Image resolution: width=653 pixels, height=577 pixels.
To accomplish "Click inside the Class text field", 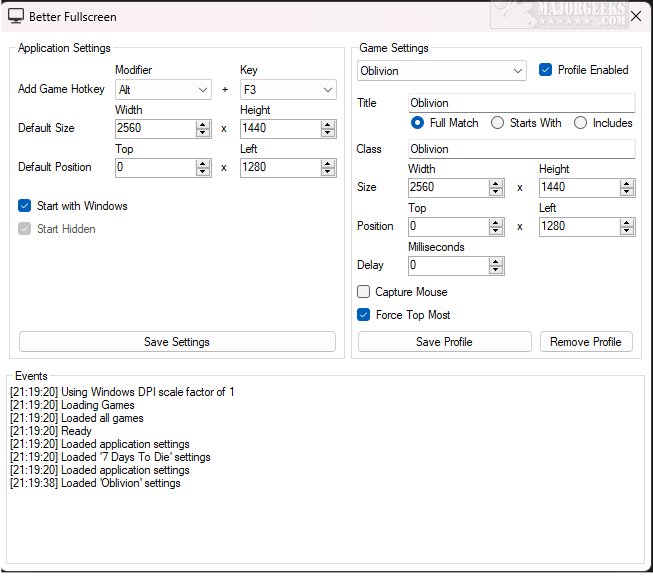I will tap(521, 149).
